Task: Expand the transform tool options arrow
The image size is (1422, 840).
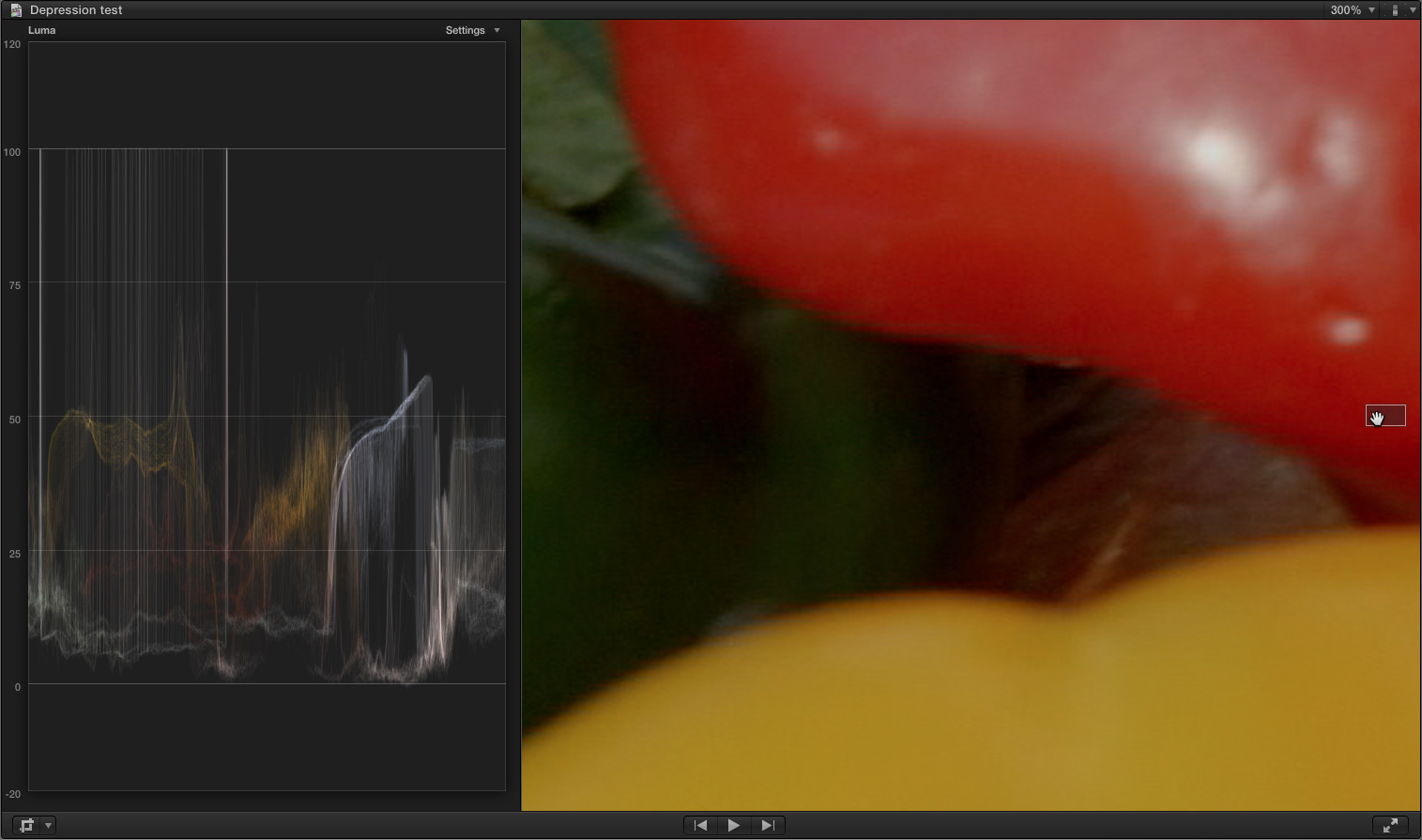Action: coord(48,825)
